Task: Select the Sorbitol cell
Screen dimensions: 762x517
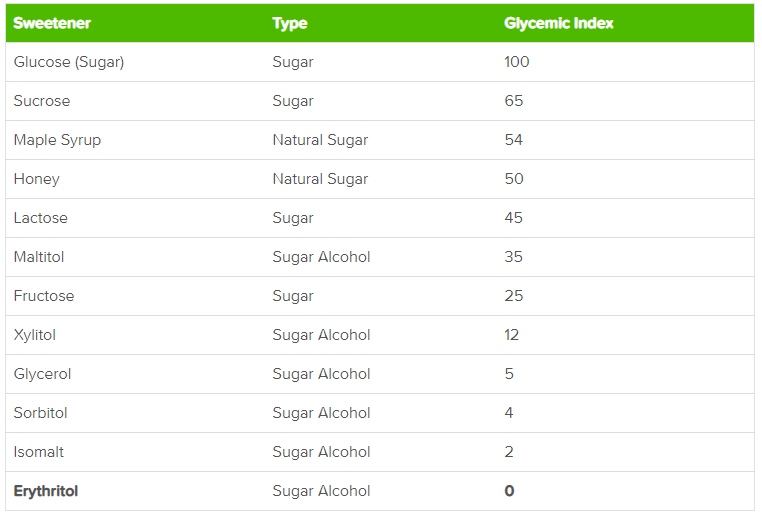Action: pos(40,413)
